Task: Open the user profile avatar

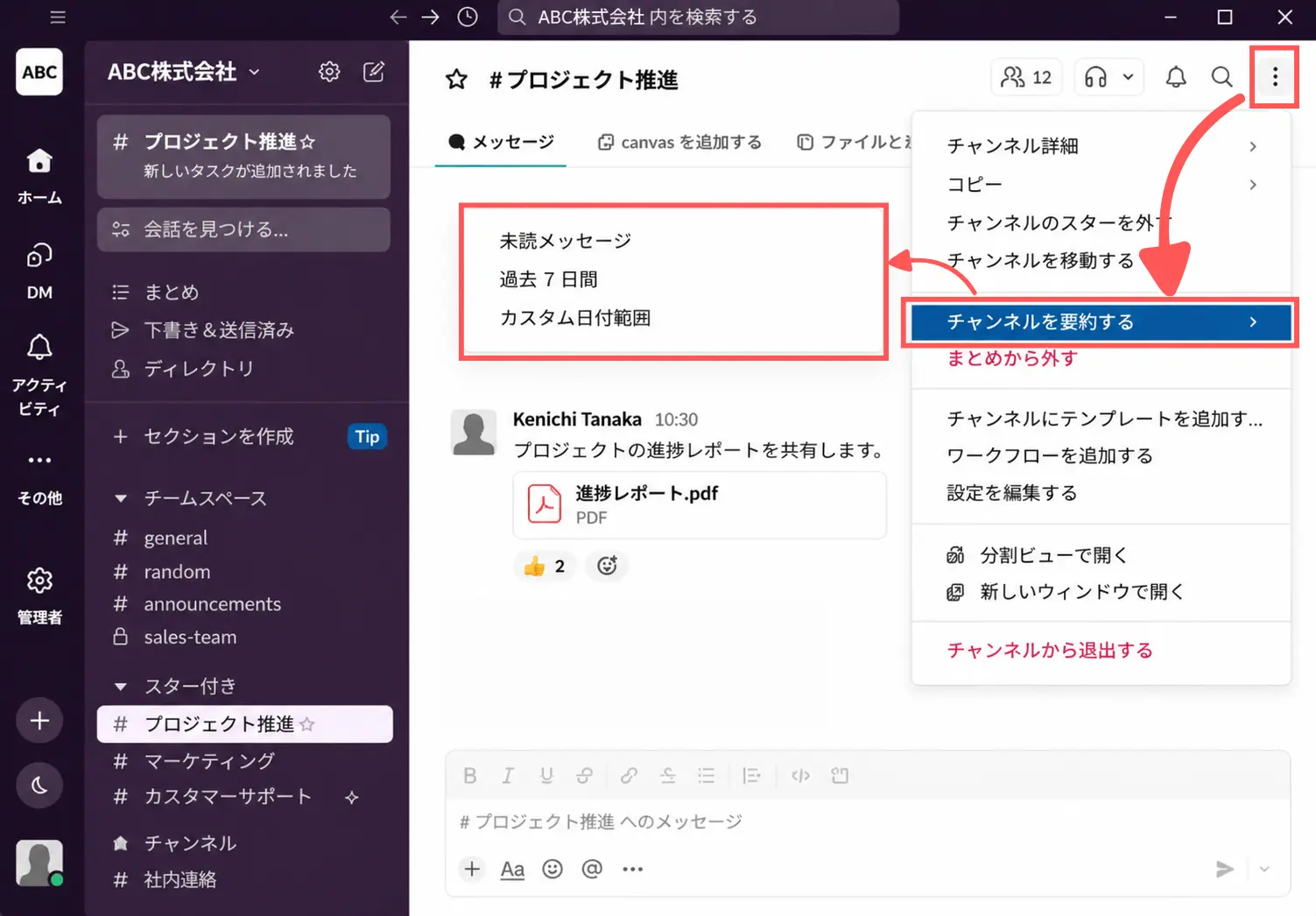Action: pyautogui.click(x=39, y=863)
